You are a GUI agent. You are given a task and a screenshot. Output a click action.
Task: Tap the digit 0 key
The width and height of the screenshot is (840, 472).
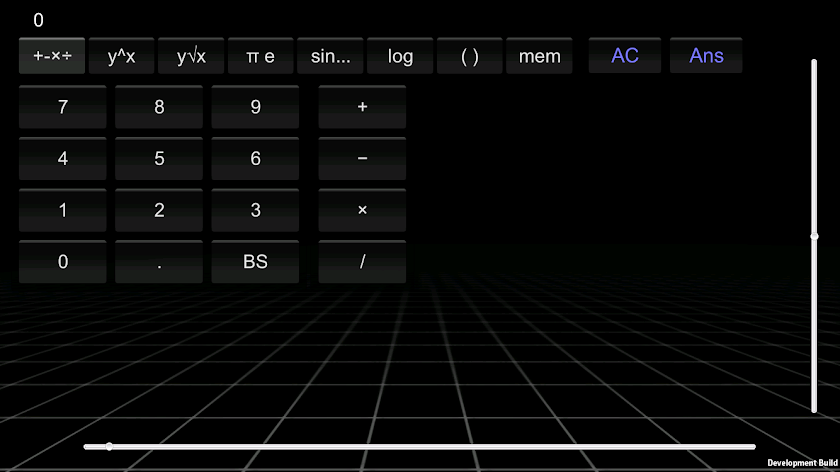[63, 261]
